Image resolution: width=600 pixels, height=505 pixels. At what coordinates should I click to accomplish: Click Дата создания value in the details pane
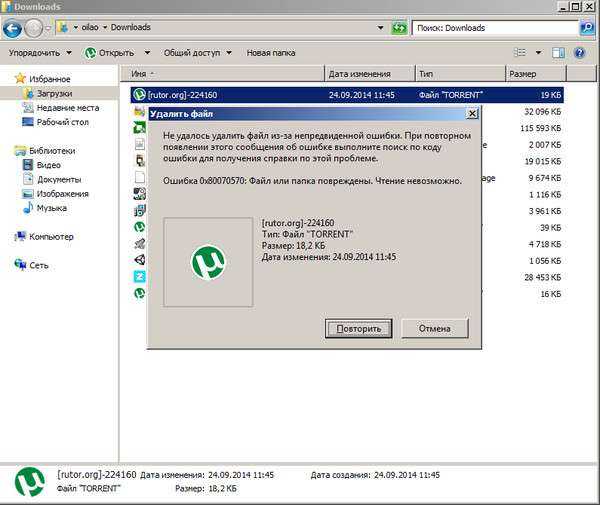pos(407,475)
